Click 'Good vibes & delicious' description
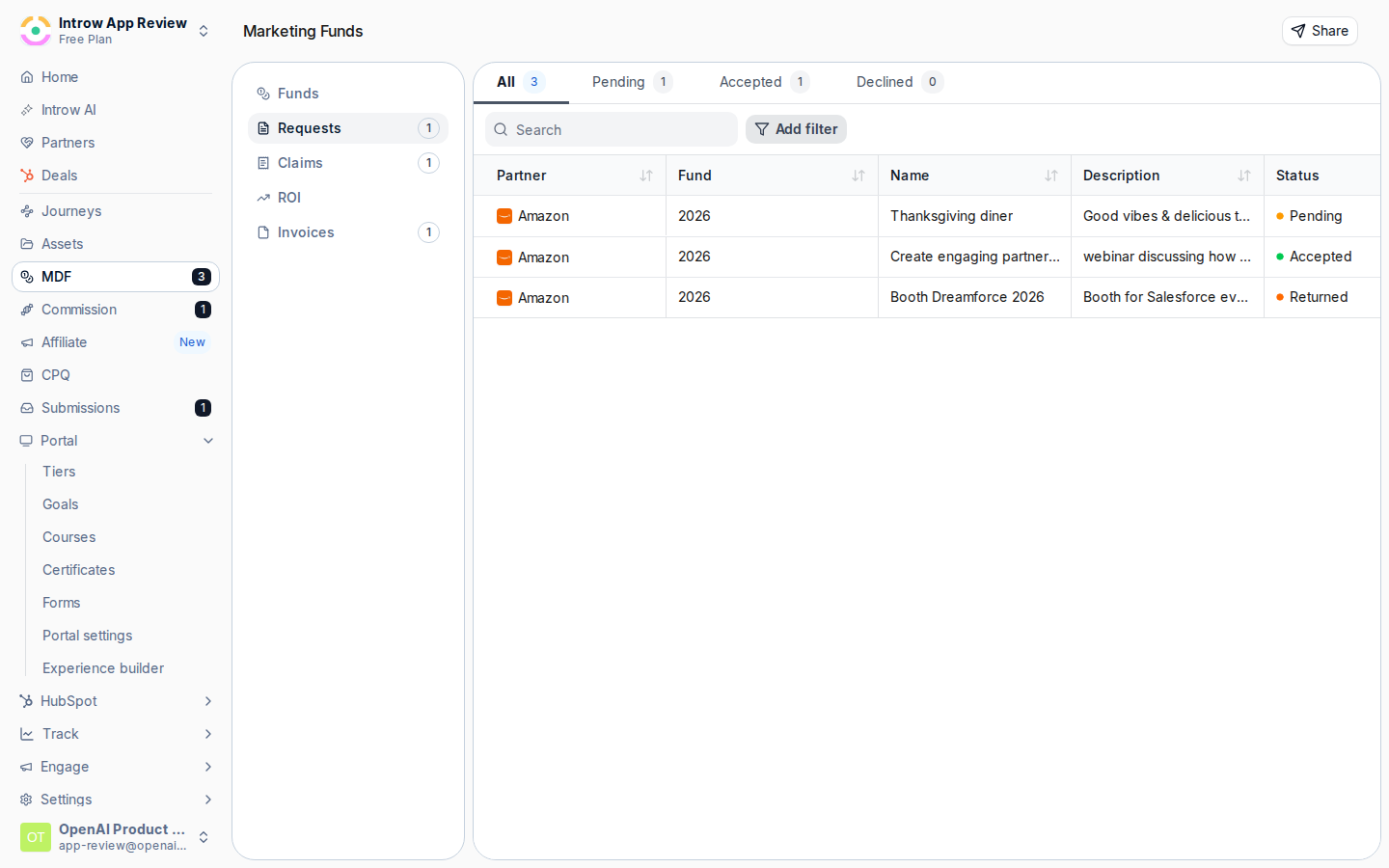1389x868 pixels. [1166, 216]
